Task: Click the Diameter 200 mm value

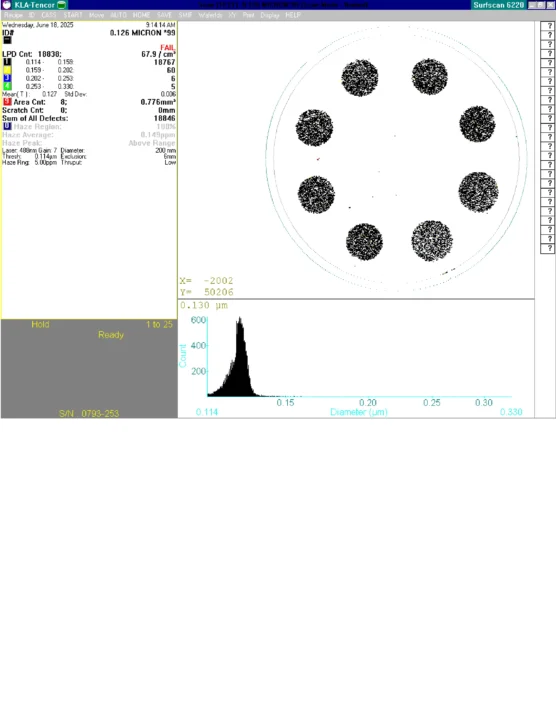Action: click(x=165, y=151)
